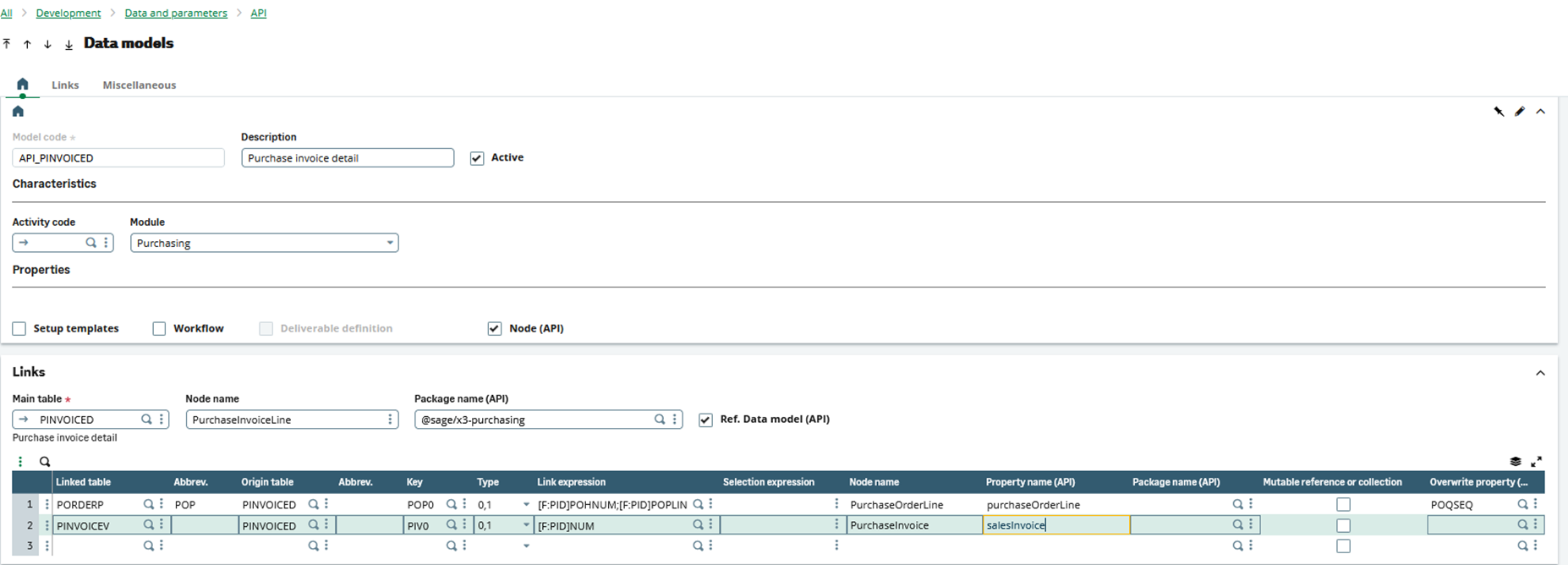Search Key lookup for POP0
The height and width of the screenshot is (565, 1568).
(x=452, y=504)
